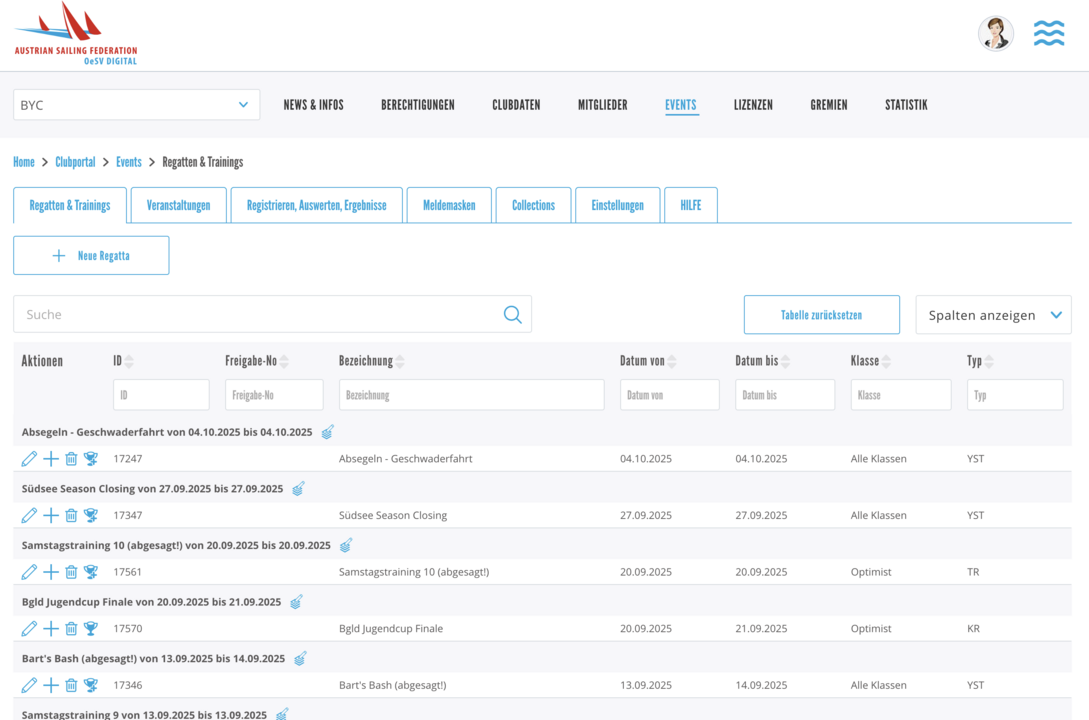
Task: Sort the table by ID column
Action: click(129, 362)
